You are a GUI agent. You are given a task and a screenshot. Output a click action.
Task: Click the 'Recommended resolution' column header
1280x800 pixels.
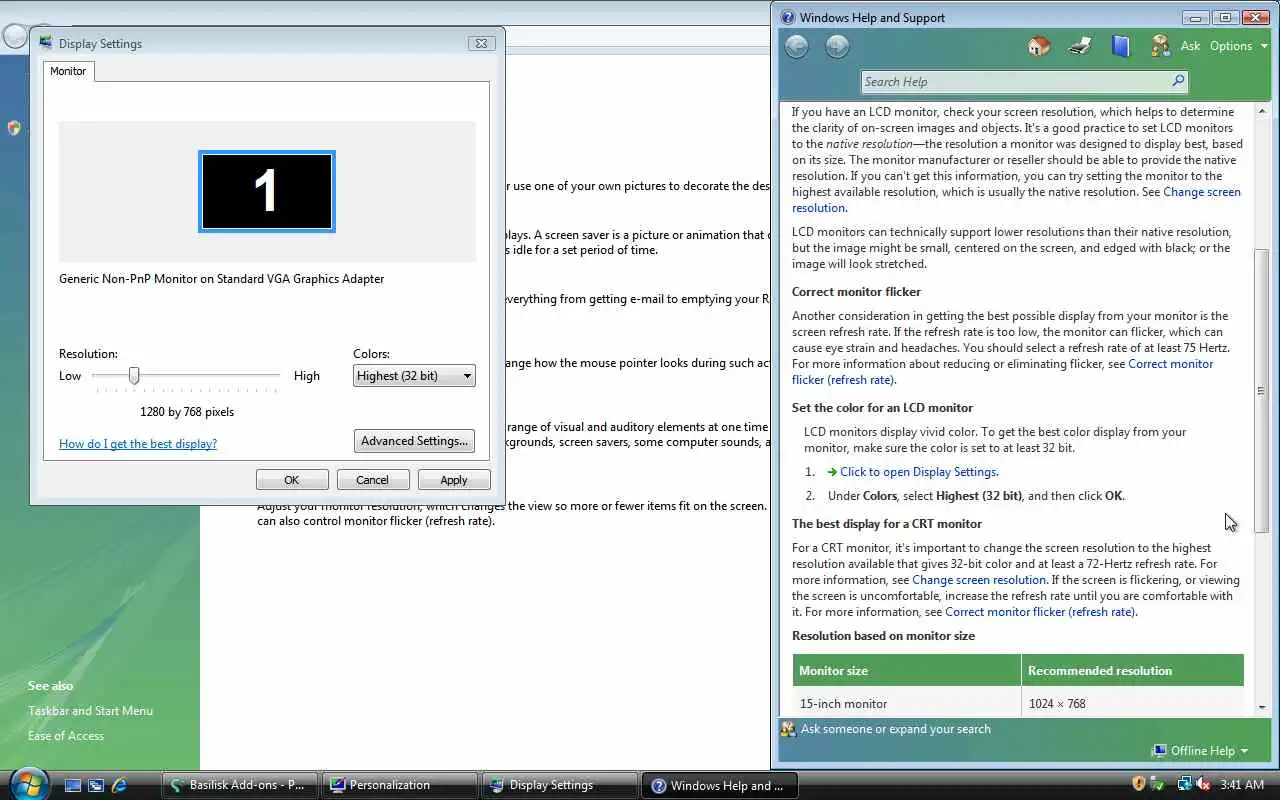click(x=1133, y=671)
